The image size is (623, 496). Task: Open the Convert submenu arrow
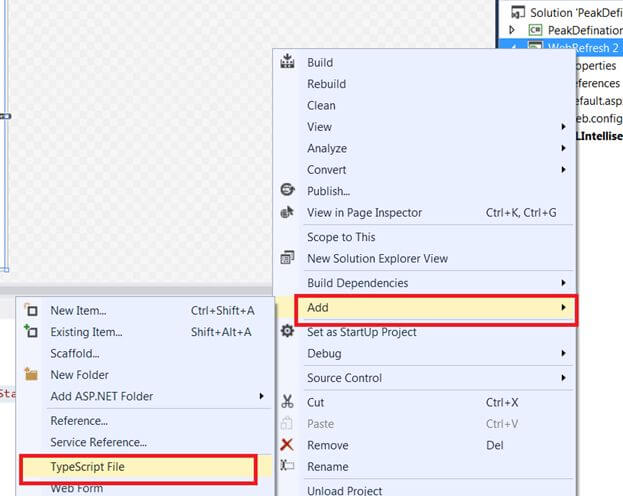click(563, 170)
